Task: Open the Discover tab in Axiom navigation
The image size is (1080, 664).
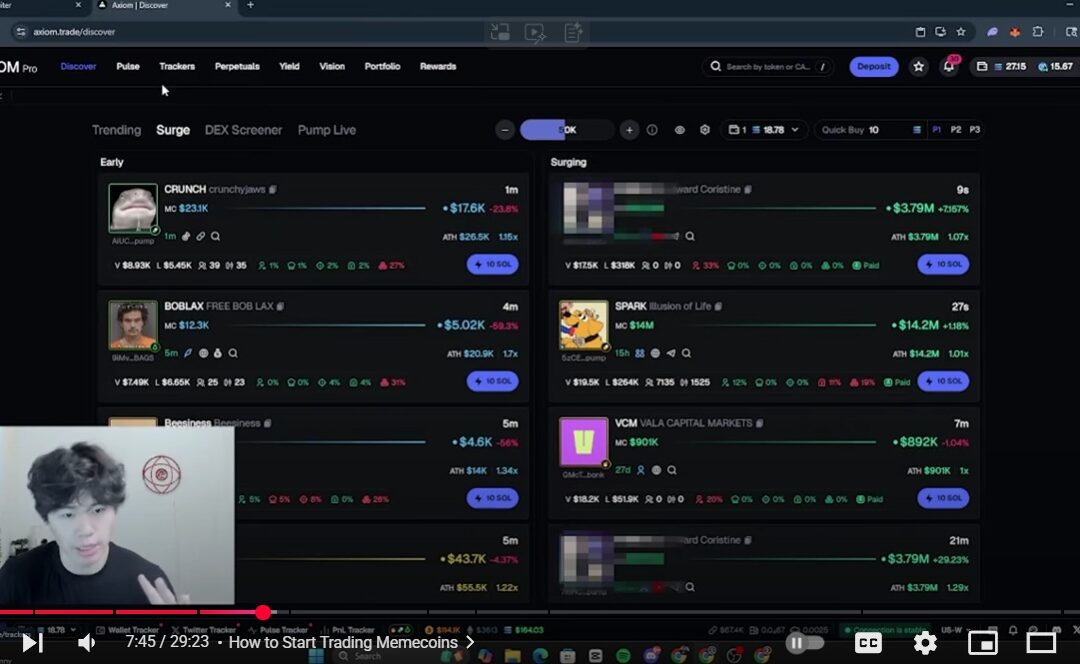Action: click(78, 66)
